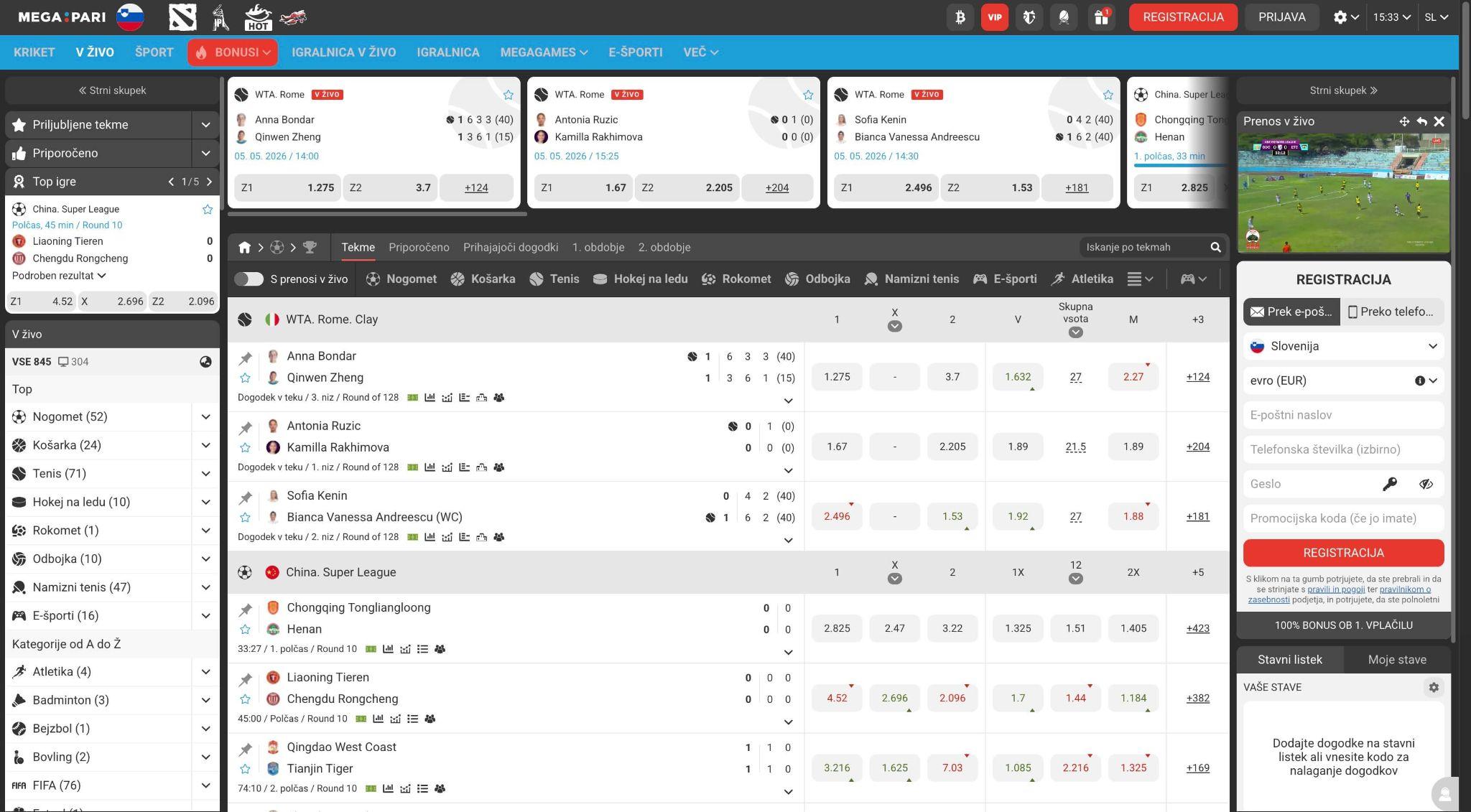Open the more sports list icon

(1140, 279)
